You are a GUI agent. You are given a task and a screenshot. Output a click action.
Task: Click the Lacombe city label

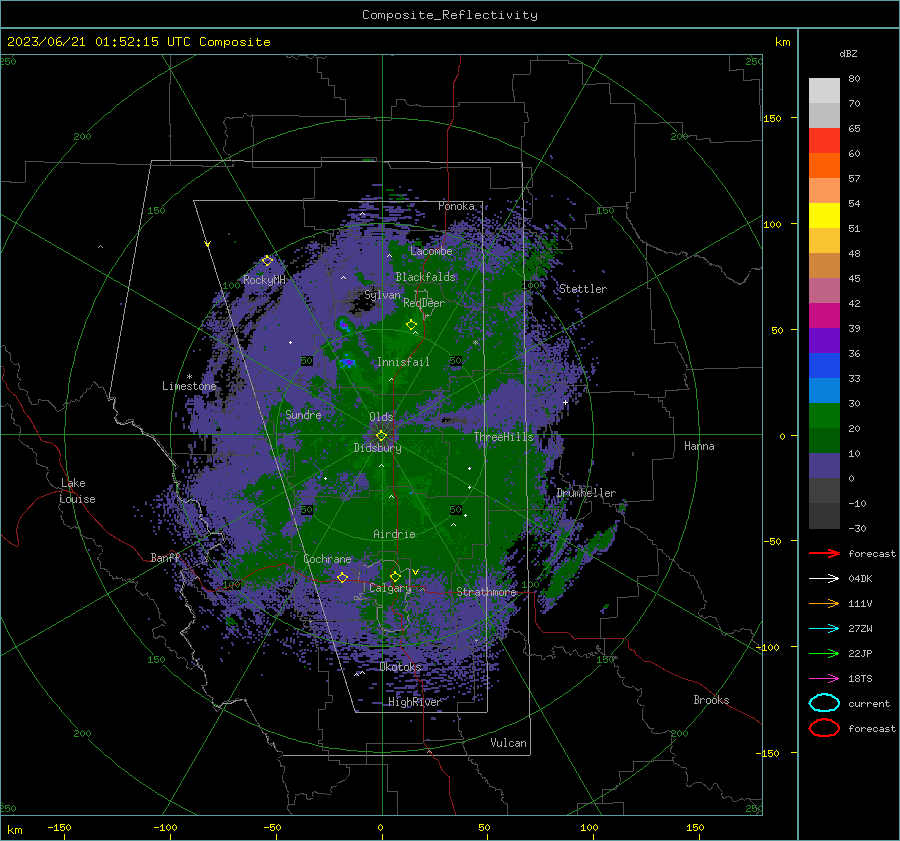pos(431,251)
